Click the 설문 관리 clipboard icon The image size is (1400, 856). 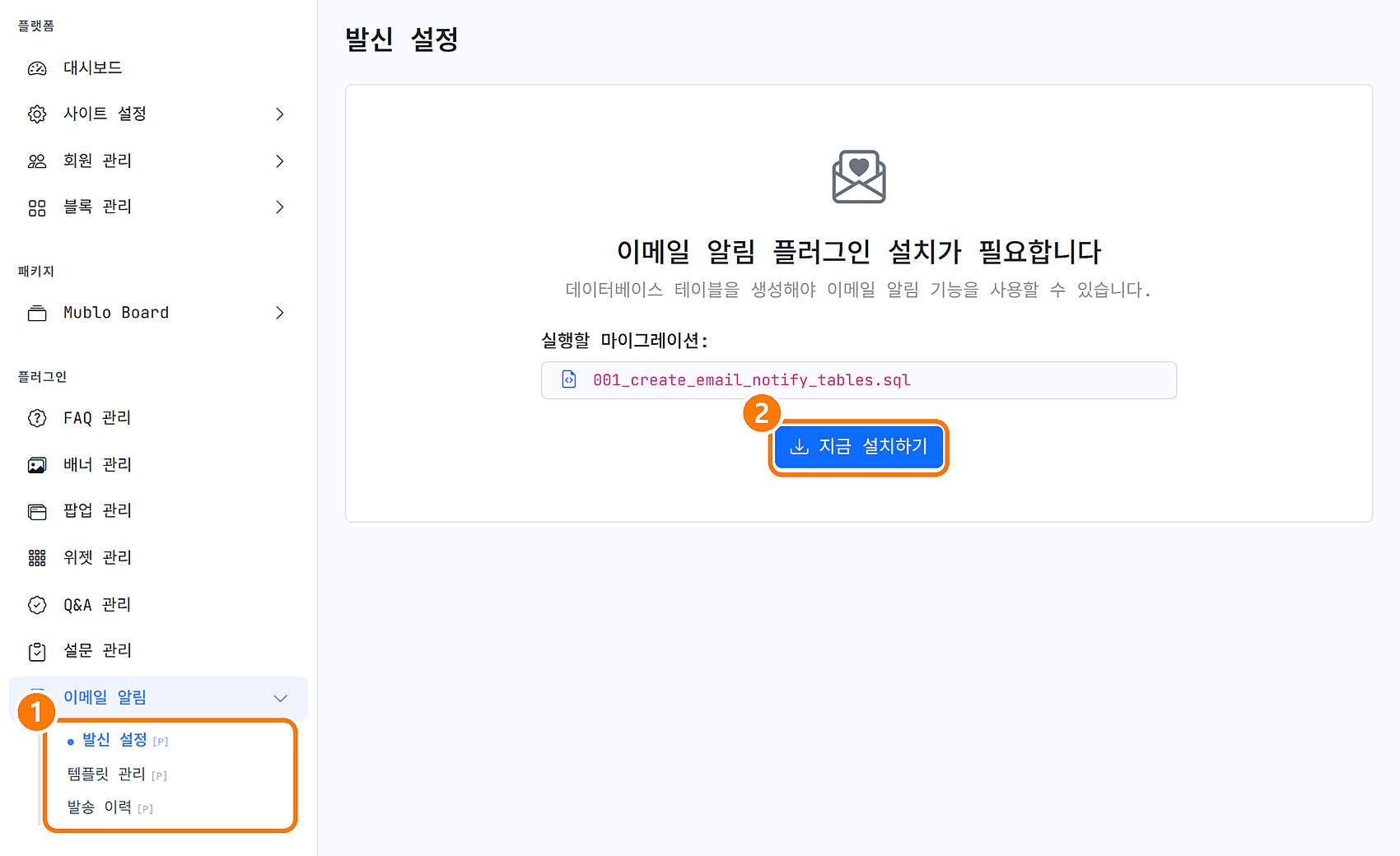(37, 652)
